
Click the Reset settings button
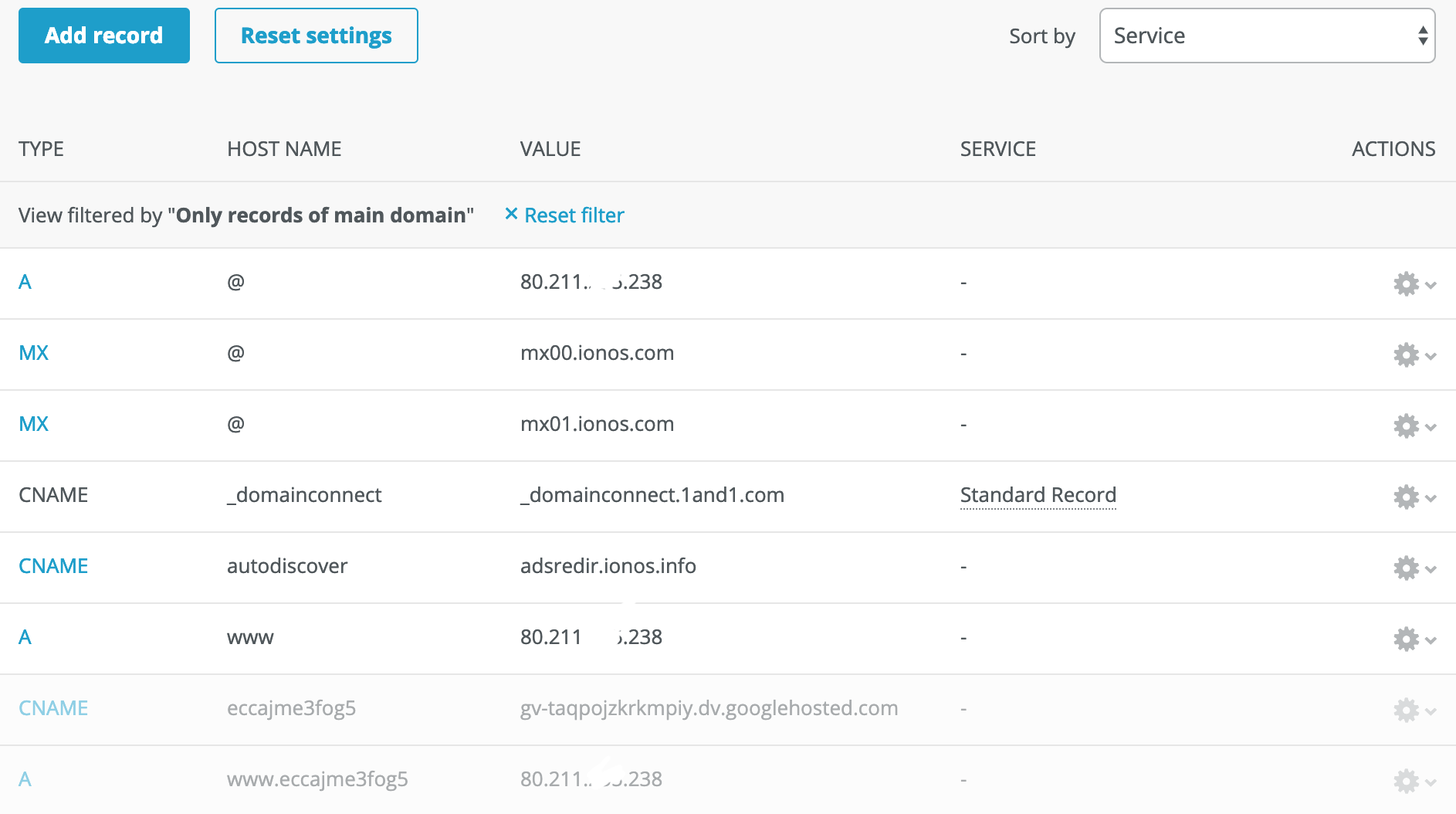click(x=317, y=36)
